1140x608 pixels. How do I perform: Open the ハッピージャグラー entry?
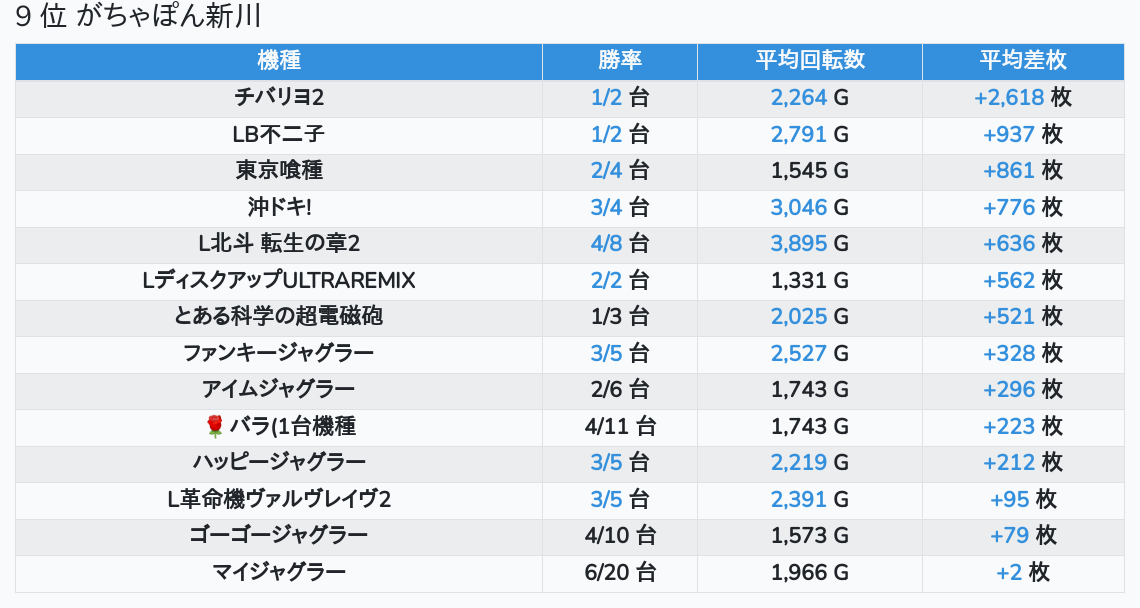[279, 463]
